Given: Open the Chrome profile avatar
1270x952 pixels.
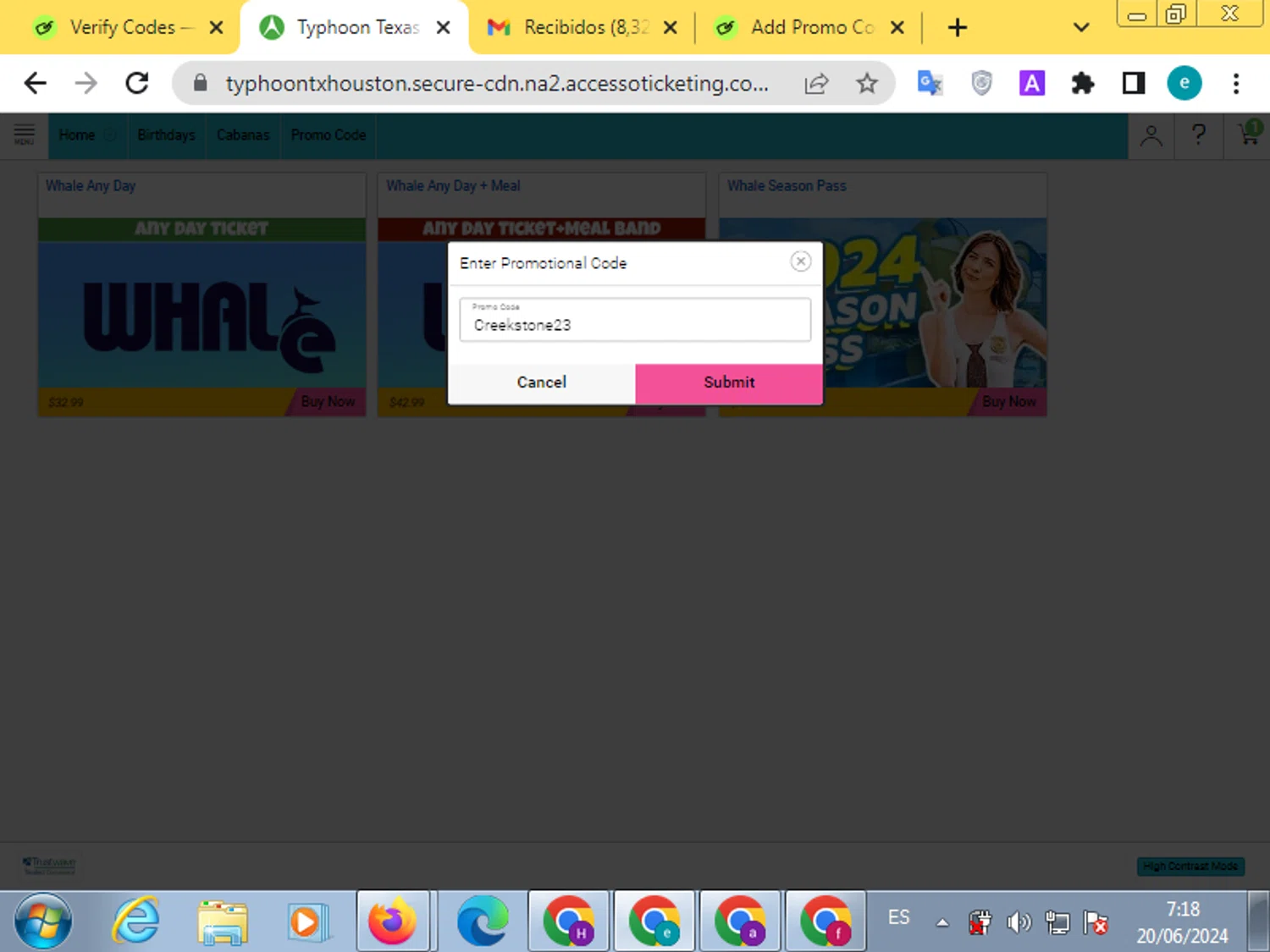Looking at the screenshot, I should pyautogui.click(x=1184, y=83).
